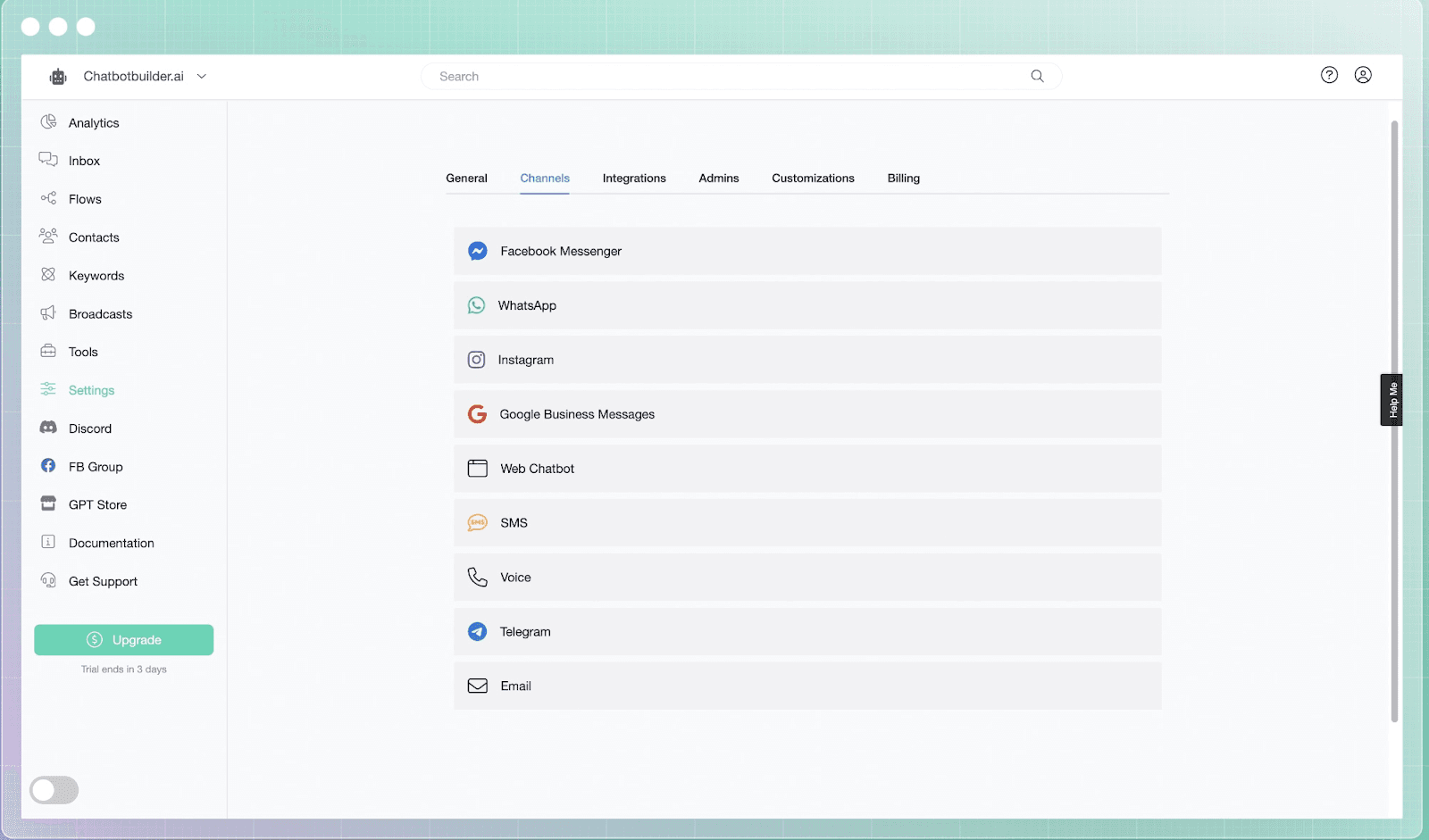Click the green Upgrade button
Viewport: 1429px width, 840px height.
coord(124,640)
